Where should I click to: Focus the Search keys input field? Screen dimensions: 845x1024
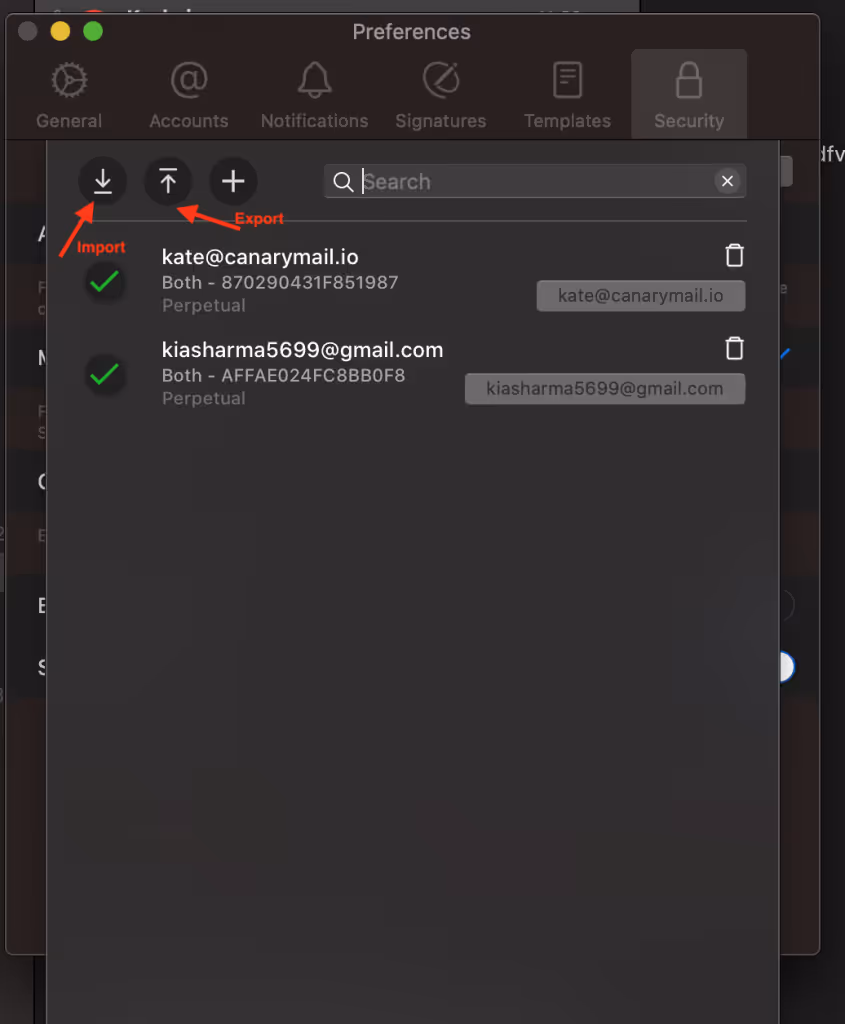(535, 181)
